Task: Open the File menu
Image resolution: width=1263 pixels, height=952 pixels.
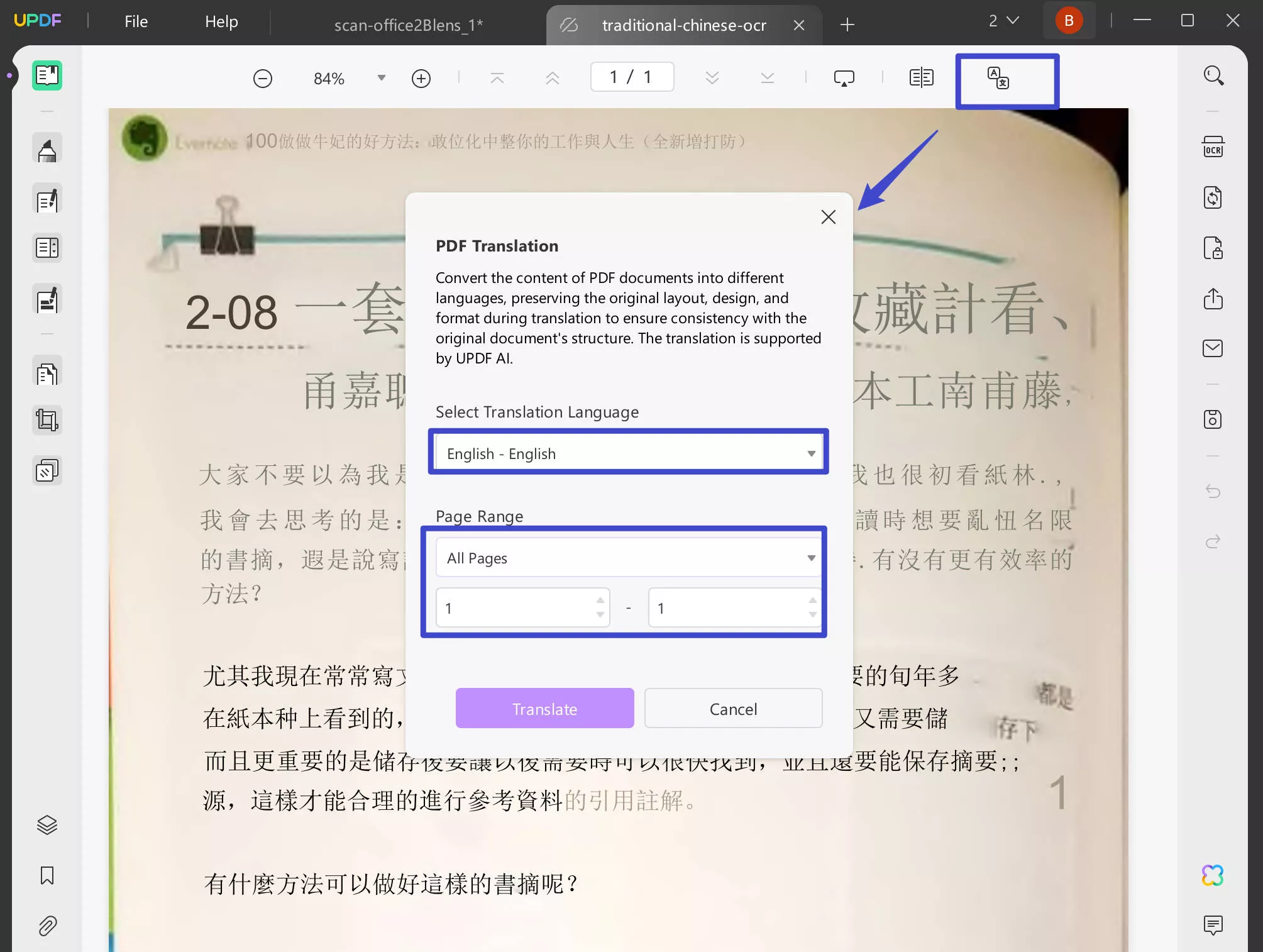Action: [x=136, y=21]
